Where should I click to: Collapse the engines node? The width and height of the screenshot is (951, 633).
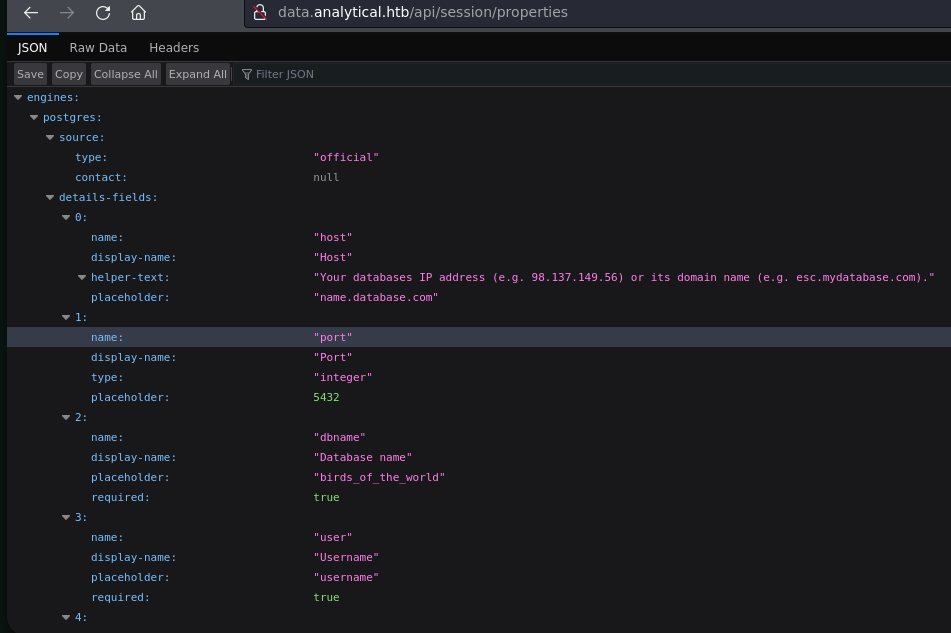(18, 98)
